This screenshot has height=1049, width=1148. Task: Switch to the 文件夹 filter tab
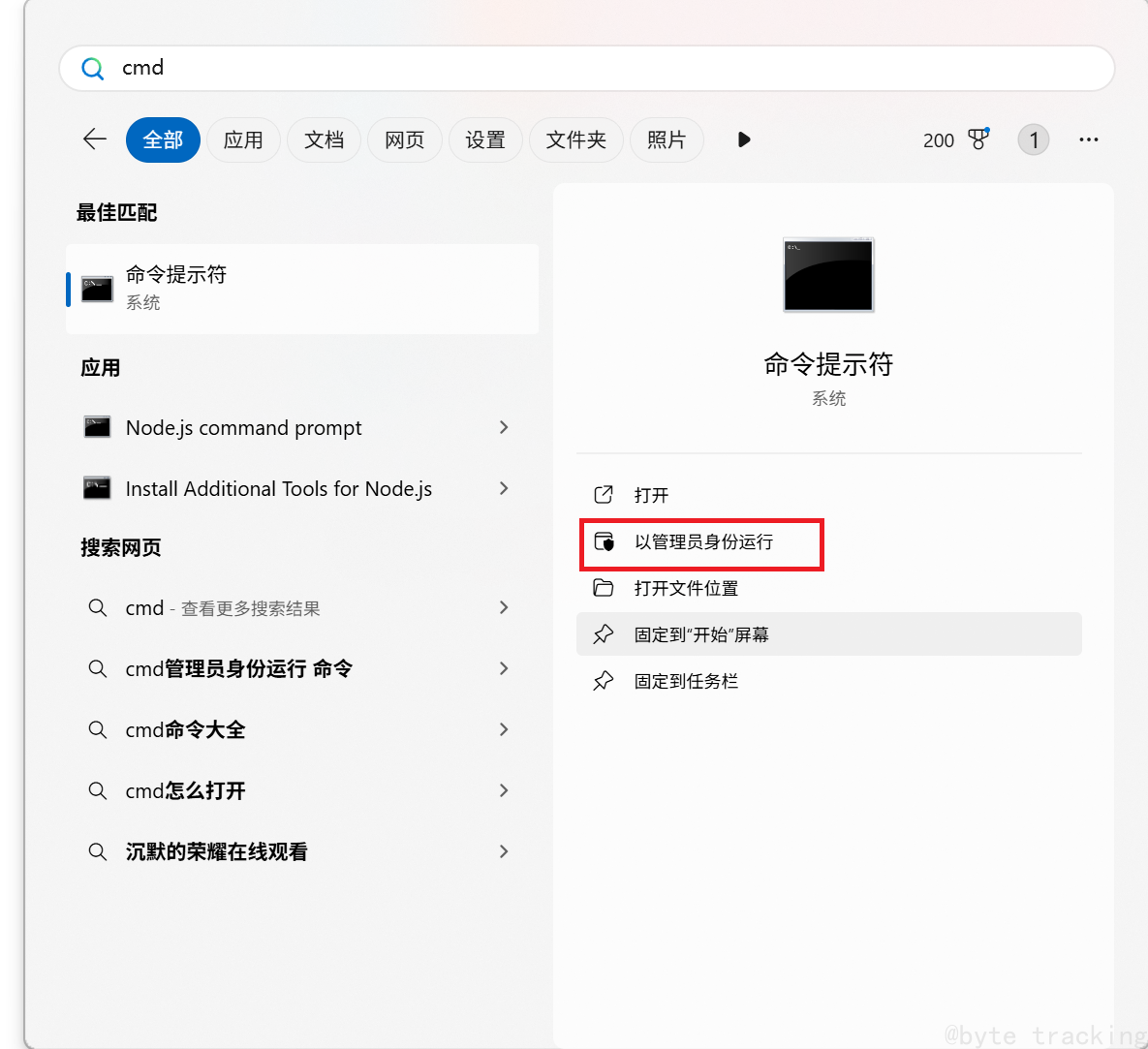point(576,139)
